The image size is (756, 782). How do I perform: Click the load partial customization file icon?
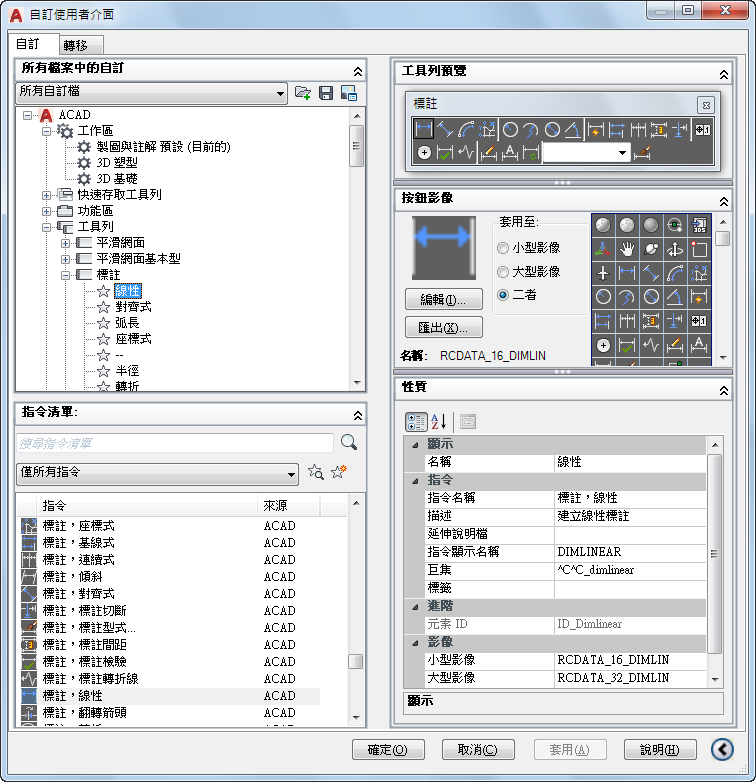tap(303, 93)
